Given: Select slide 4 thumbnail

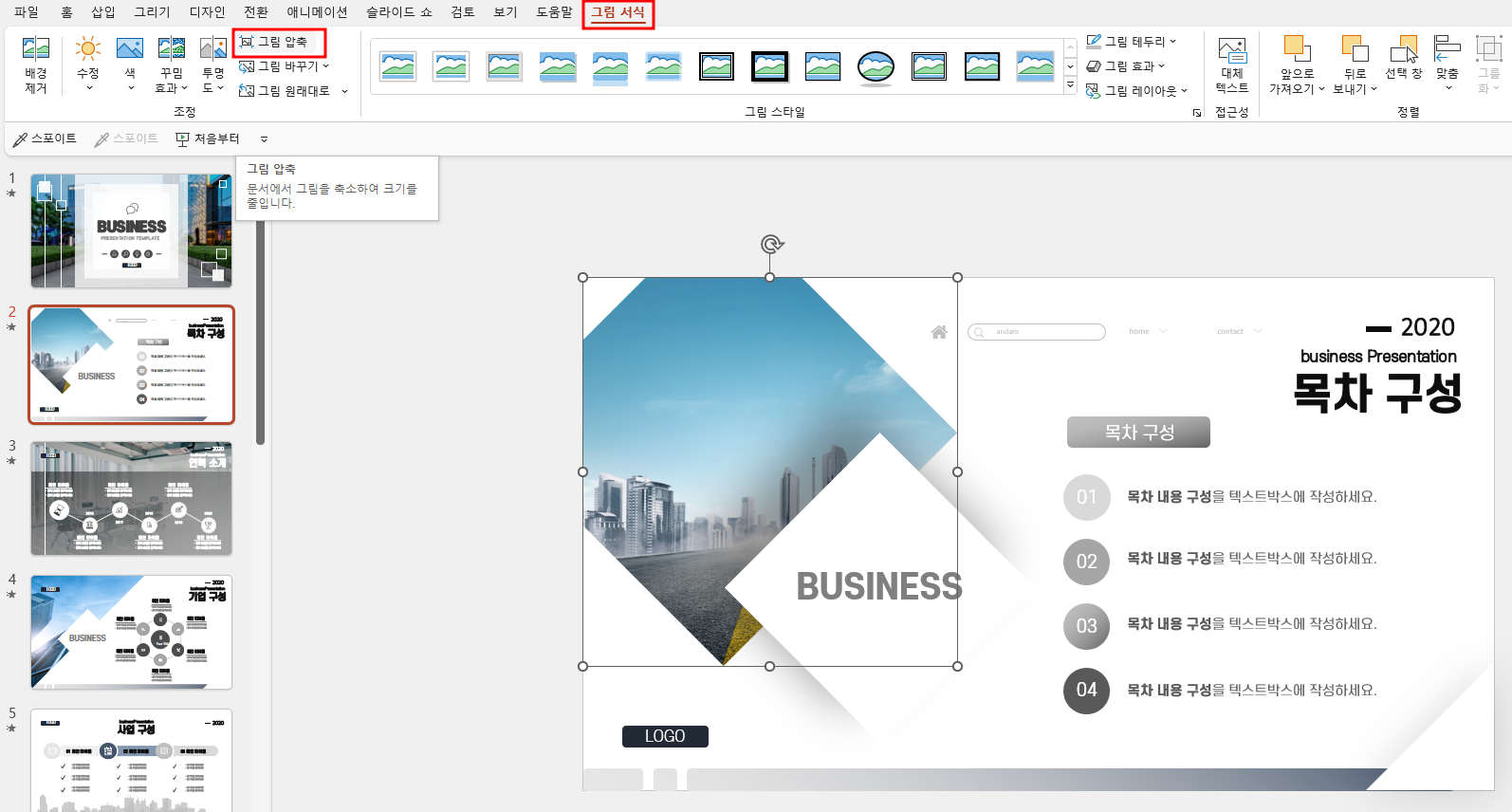Looking at the screenshot, I should (x=131, y=632).
